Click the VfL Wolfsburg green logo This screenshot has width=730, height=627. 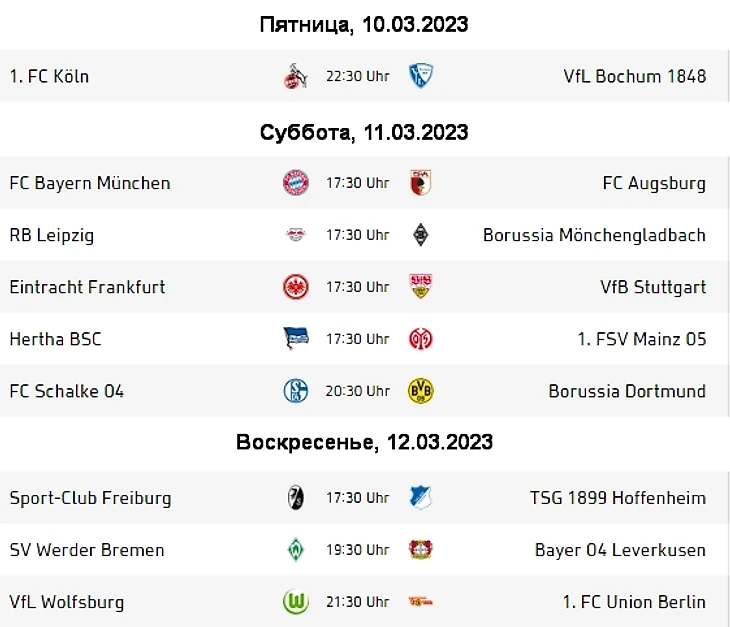pos(296,602)
